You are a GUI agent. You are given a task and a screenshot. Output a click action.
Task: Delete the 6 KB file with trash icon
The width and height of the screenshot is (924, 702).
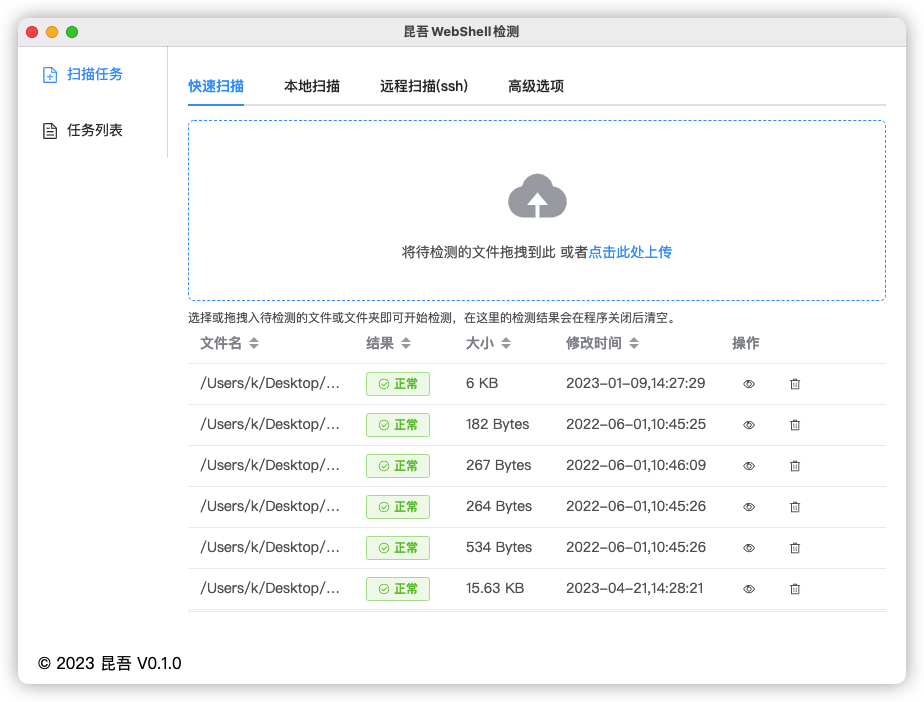795,384
